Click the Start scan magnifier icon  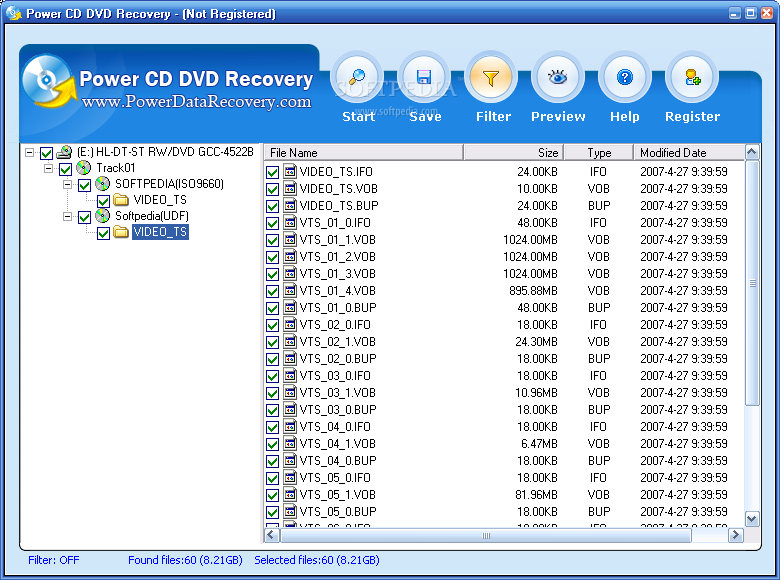[x=357, y=78]
